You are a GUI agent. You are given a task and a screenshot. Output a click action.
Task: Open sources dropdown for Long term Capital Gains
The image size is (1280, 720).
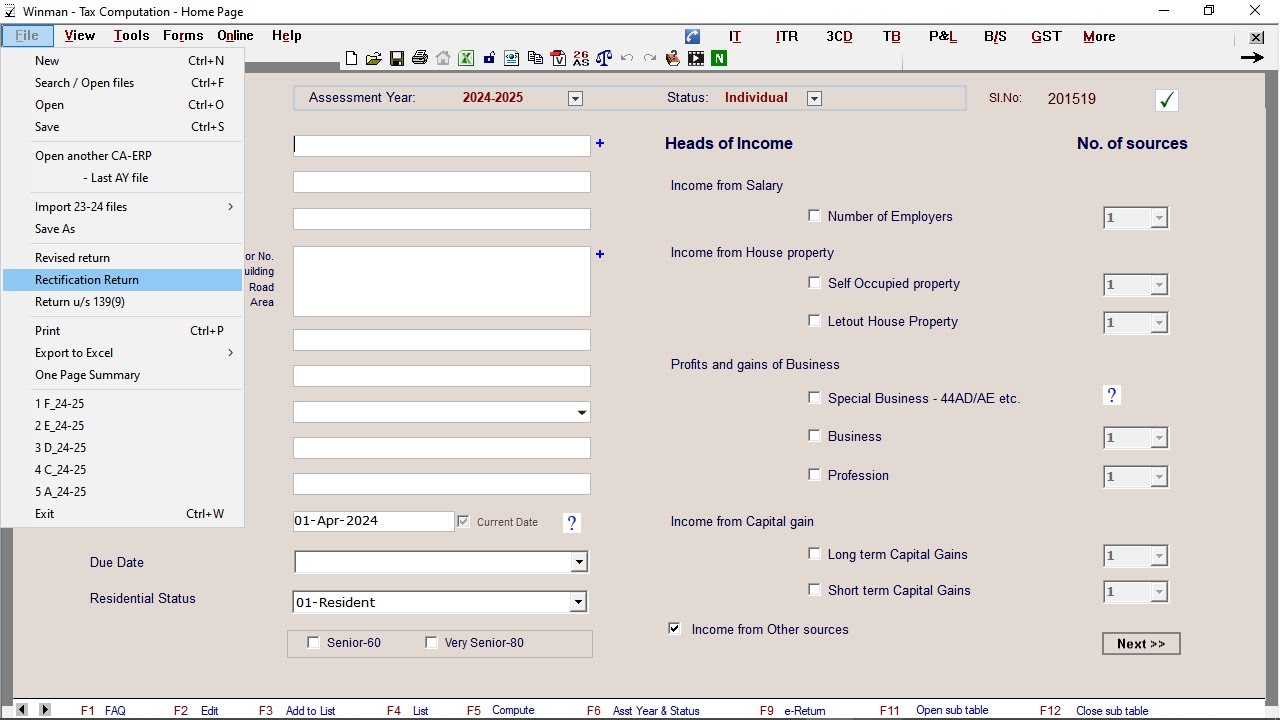point(1159,556)
